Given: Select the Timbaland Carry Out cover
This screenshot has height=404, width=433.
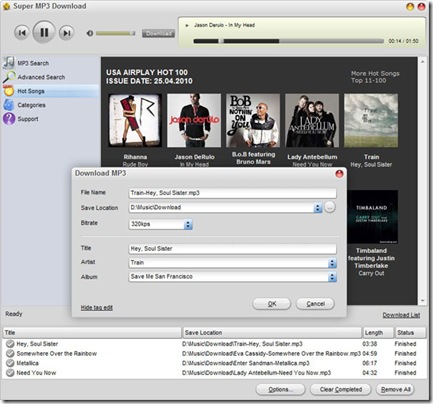Looking at the screenshot, I should [372, 217].
